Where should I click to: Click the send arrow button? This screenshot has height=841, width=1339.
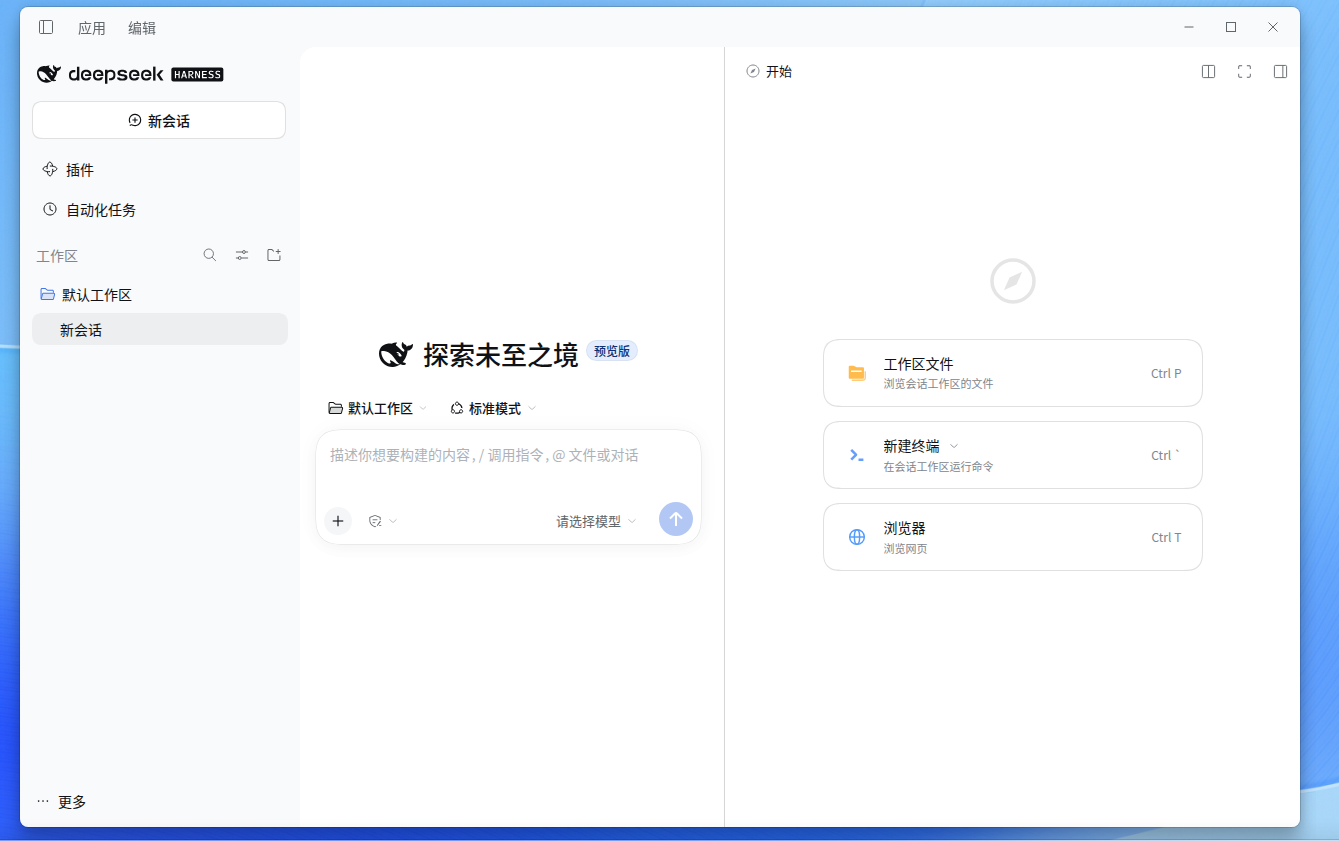[676, 519]
